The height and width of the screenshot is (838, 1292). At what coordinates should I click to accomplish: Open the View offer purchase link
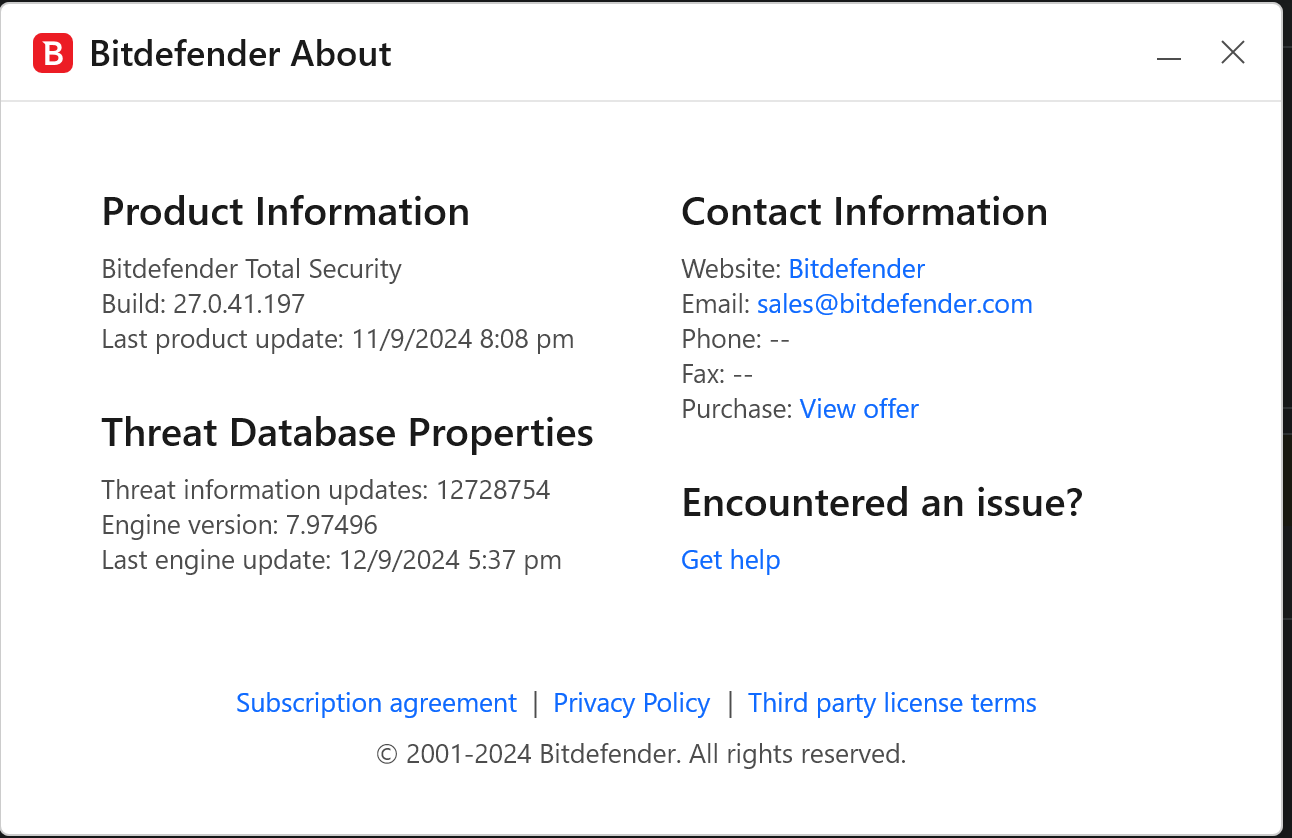coord(859,409)
